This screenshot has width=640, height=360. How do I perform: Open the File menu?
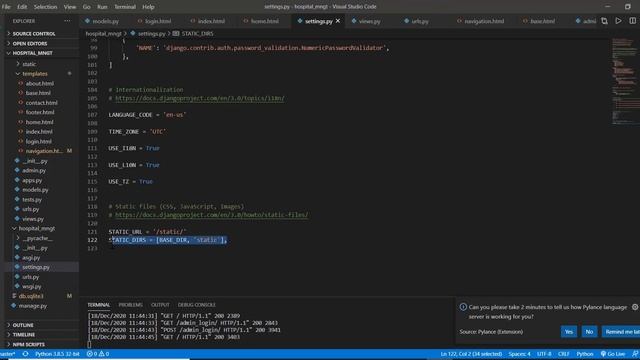tap(6, 7)
